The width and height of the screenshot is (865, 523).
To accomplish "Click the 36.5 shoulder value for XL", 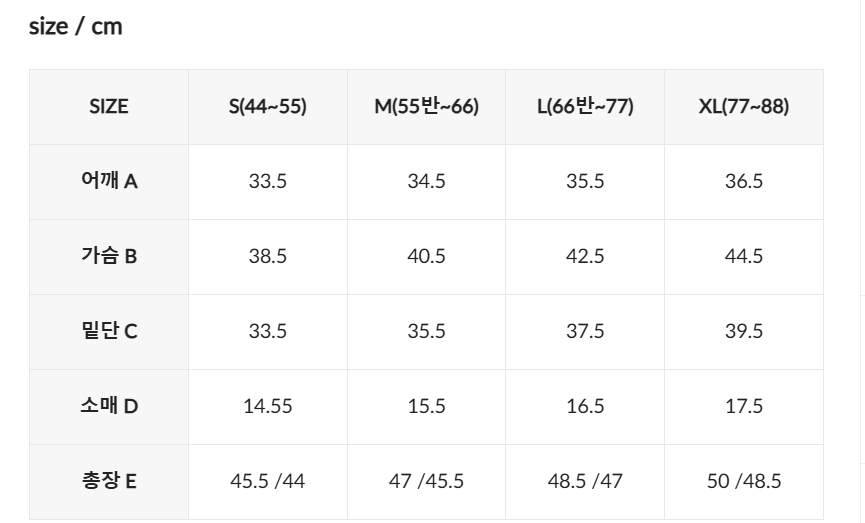I will pos(743,181).
